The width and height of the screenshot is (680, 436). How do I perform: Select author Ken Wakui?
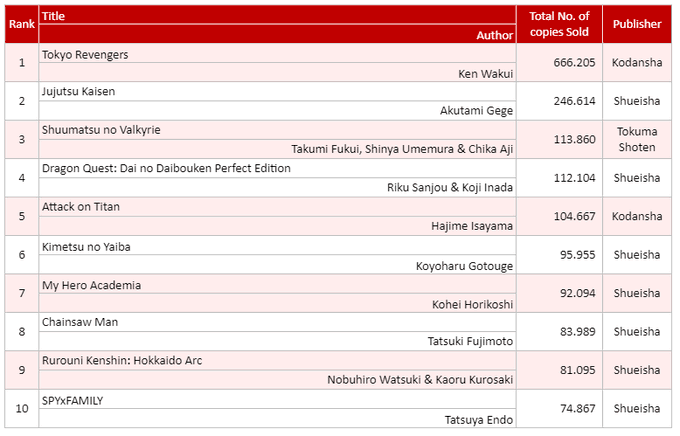pos(485,74)
